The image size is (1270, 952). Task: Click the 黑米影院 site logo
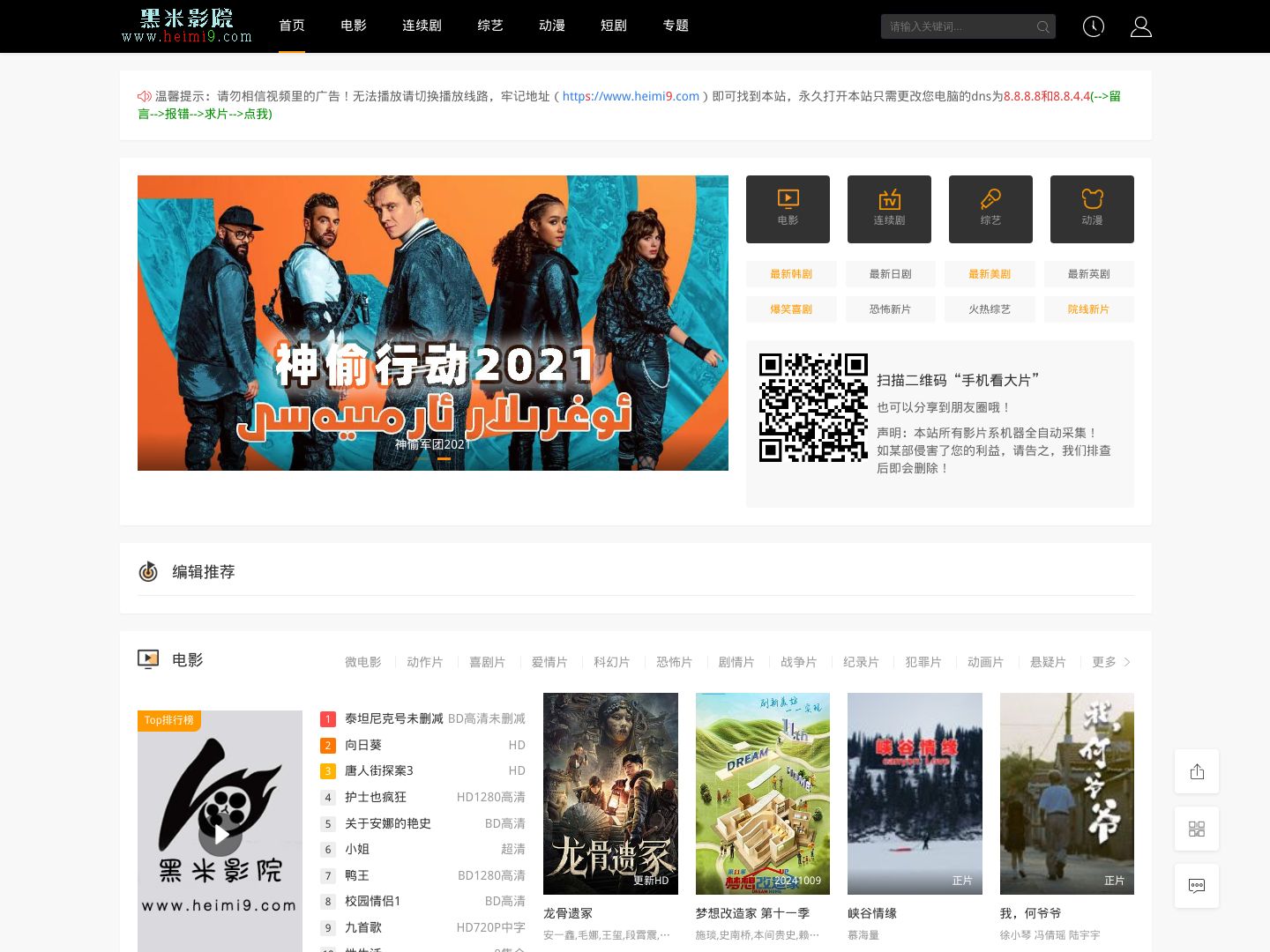(x=187, y=26)
